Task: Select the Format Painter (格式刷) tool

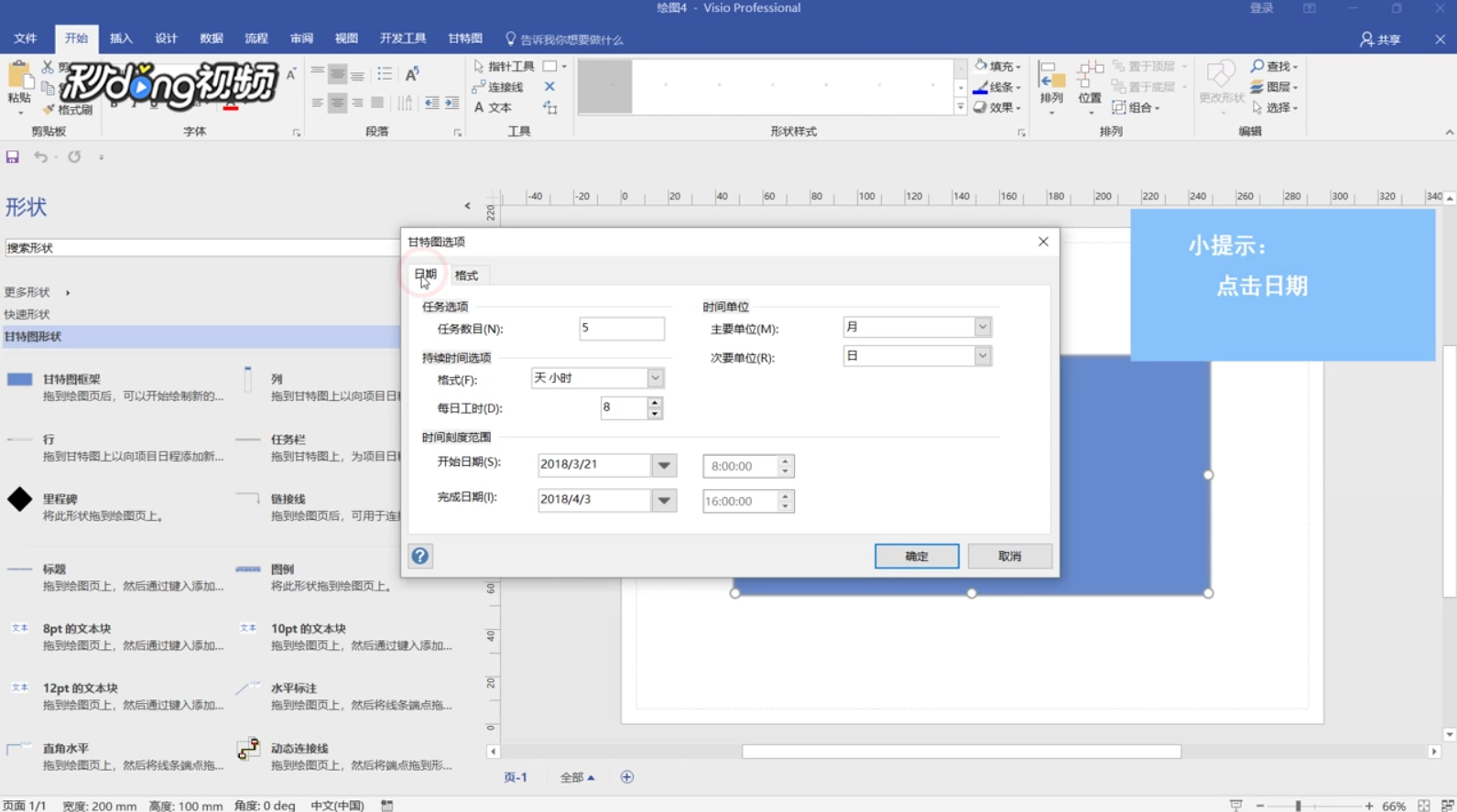Action: tap(68, 110)
